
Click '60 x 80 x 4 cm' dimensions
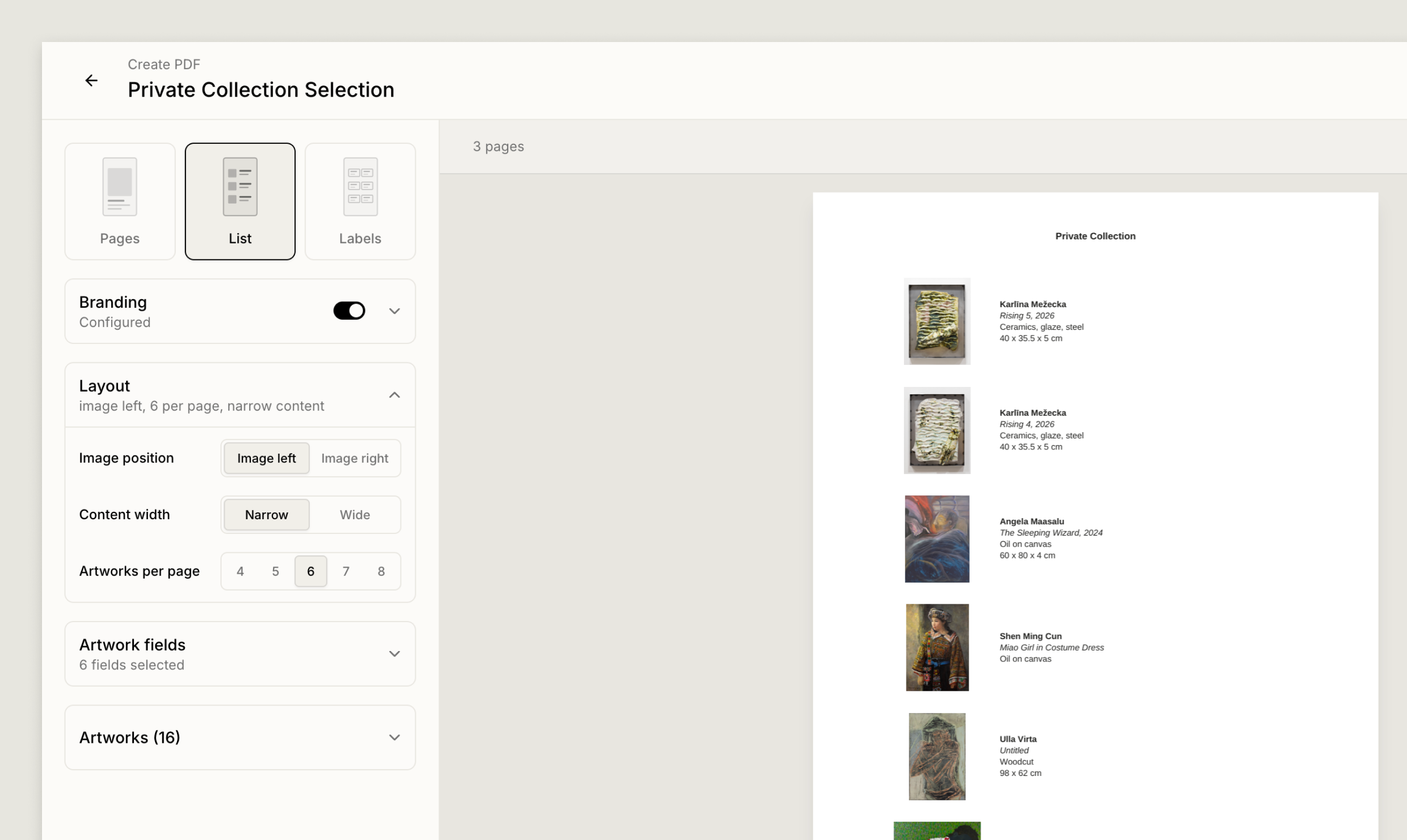[x=1027, y=555]
